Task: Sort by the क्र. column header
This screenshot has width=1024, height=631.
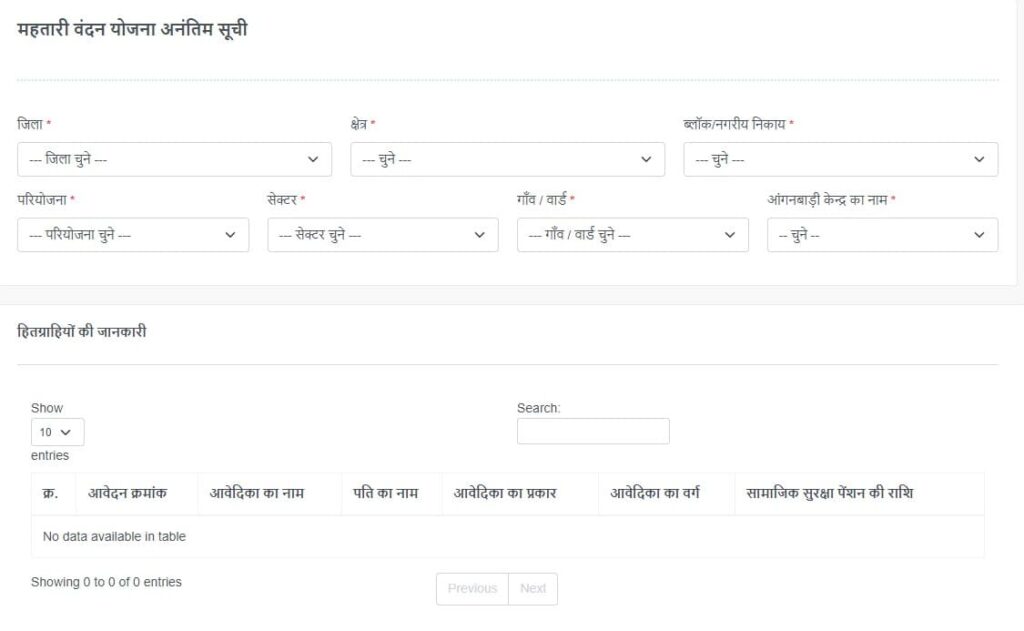Action: [50, 493]
